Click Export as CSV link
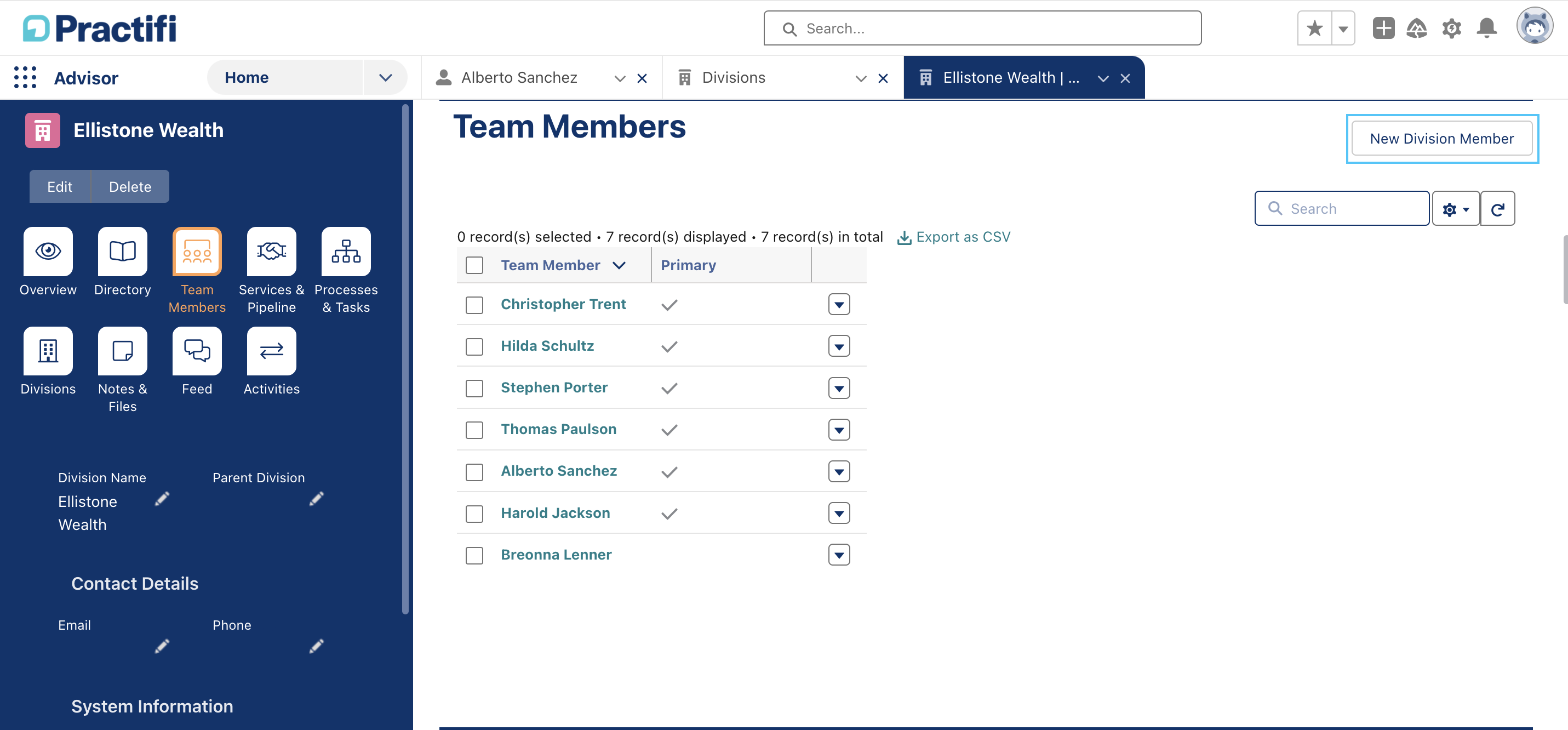This screenshot has width=1568, height=730. [x=954, y=237]
